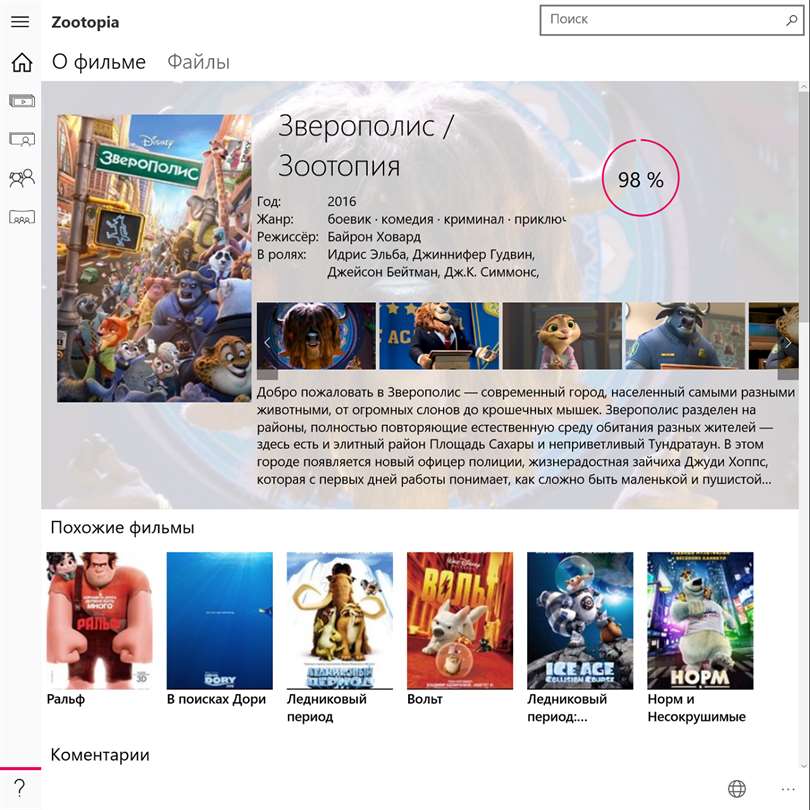The height and width of the screenshot is (810, 810).
Task: Click the vertical scrollbar on right
Action: pos(804,207)
